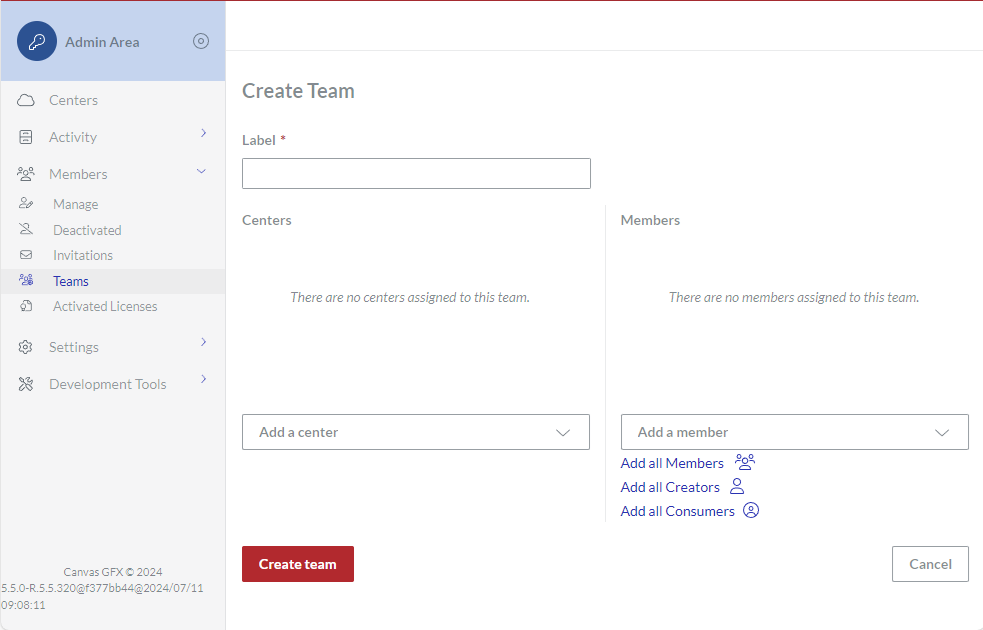Click inside the Label text field
The image size is (983, 630).
416,173
